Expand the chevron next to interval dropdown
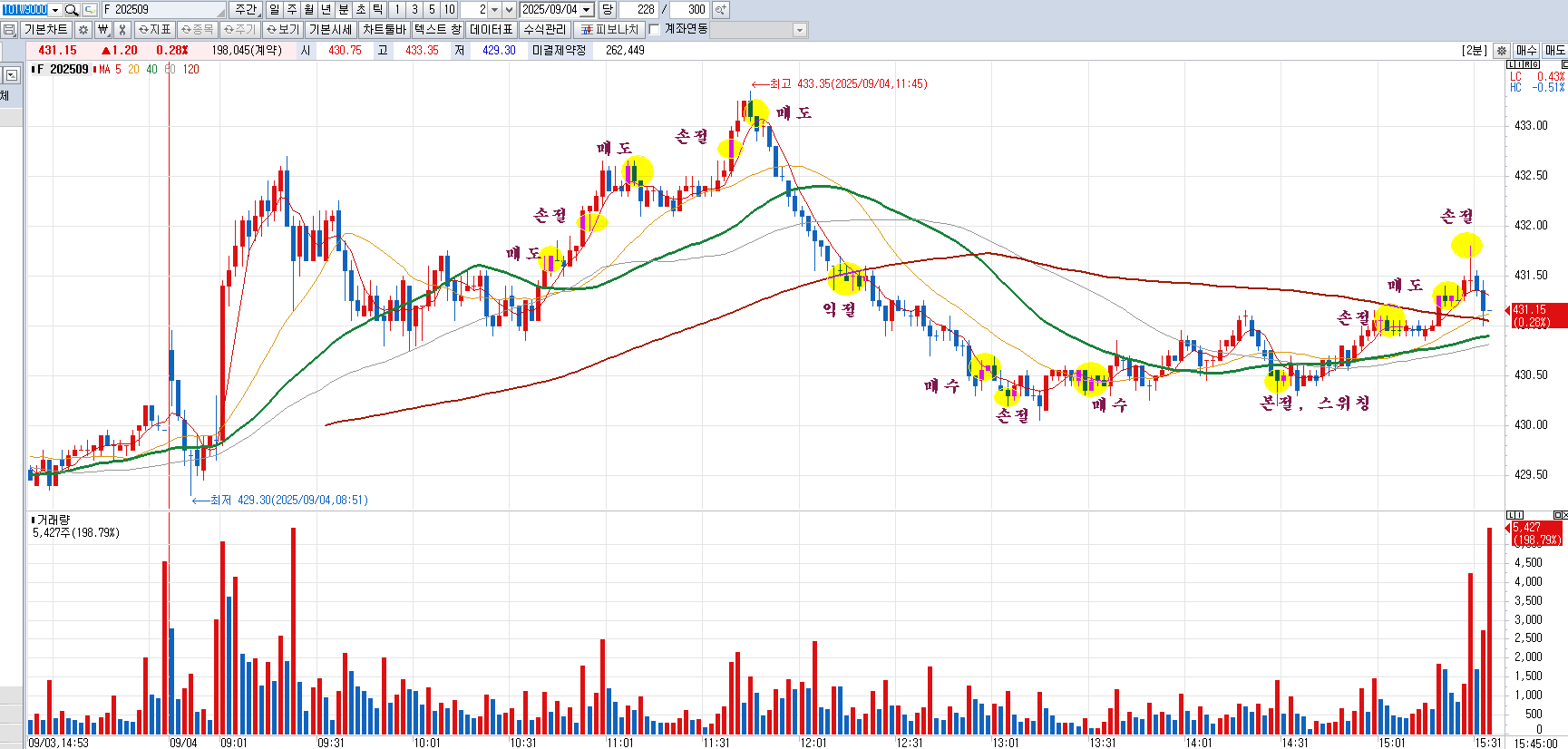Image resolution: width=1568 pixels, height=749 pixels. point(509,10)
